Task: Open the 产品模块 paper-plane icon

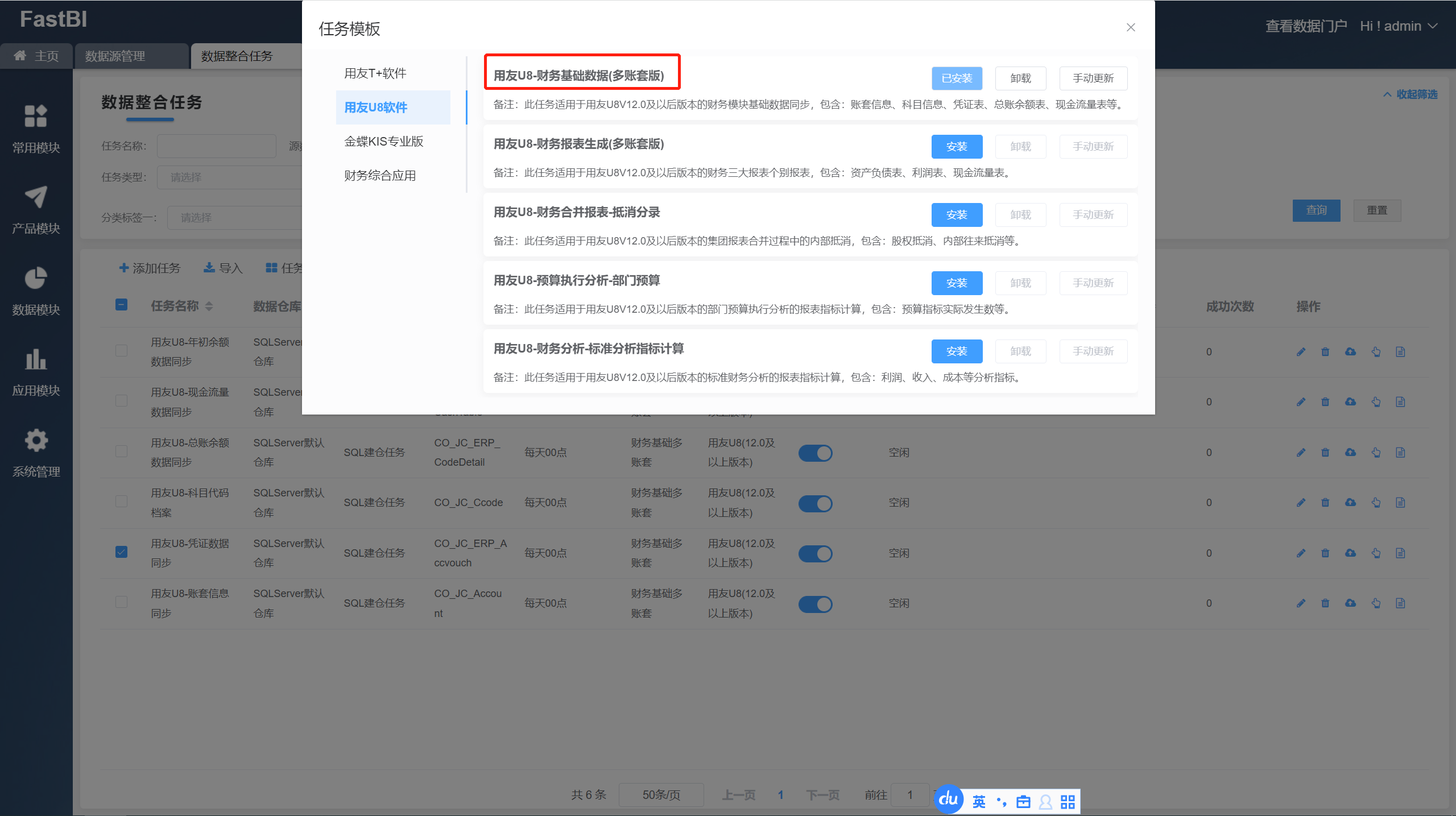Action: tap(36, 197)
